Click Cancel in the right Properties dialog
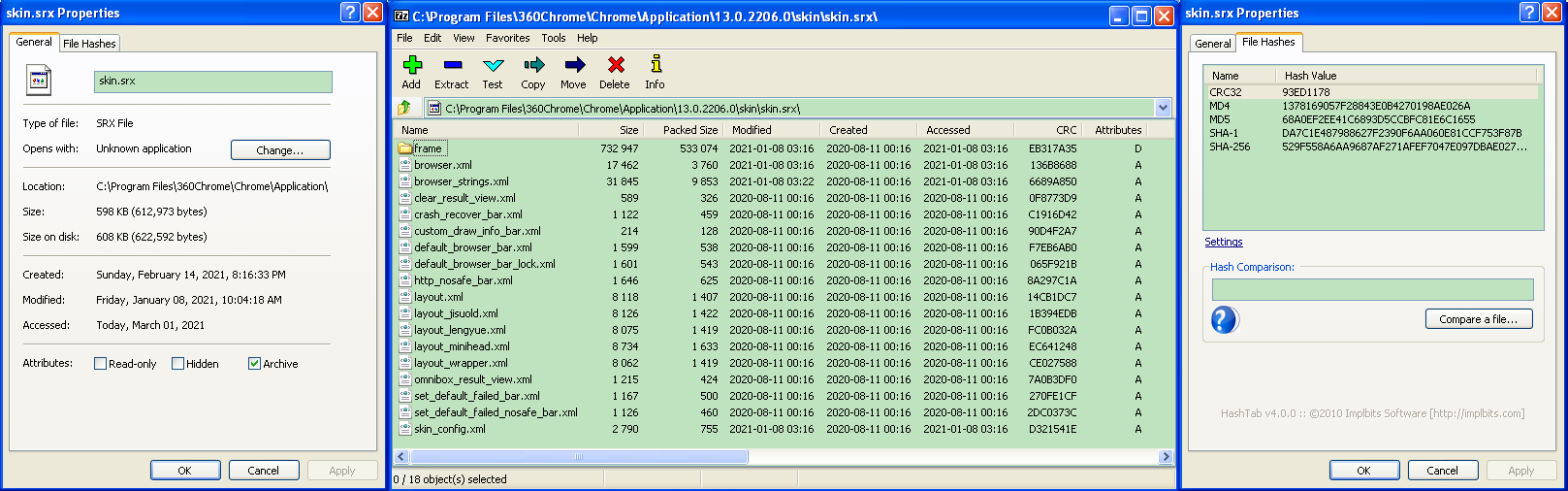 click(1442, 471)
